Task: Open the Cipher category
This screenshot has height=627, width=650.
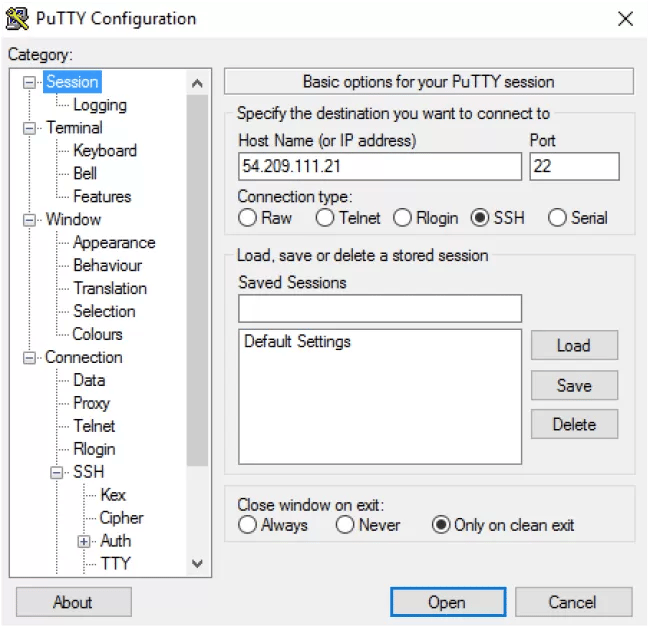Action: 121,518
